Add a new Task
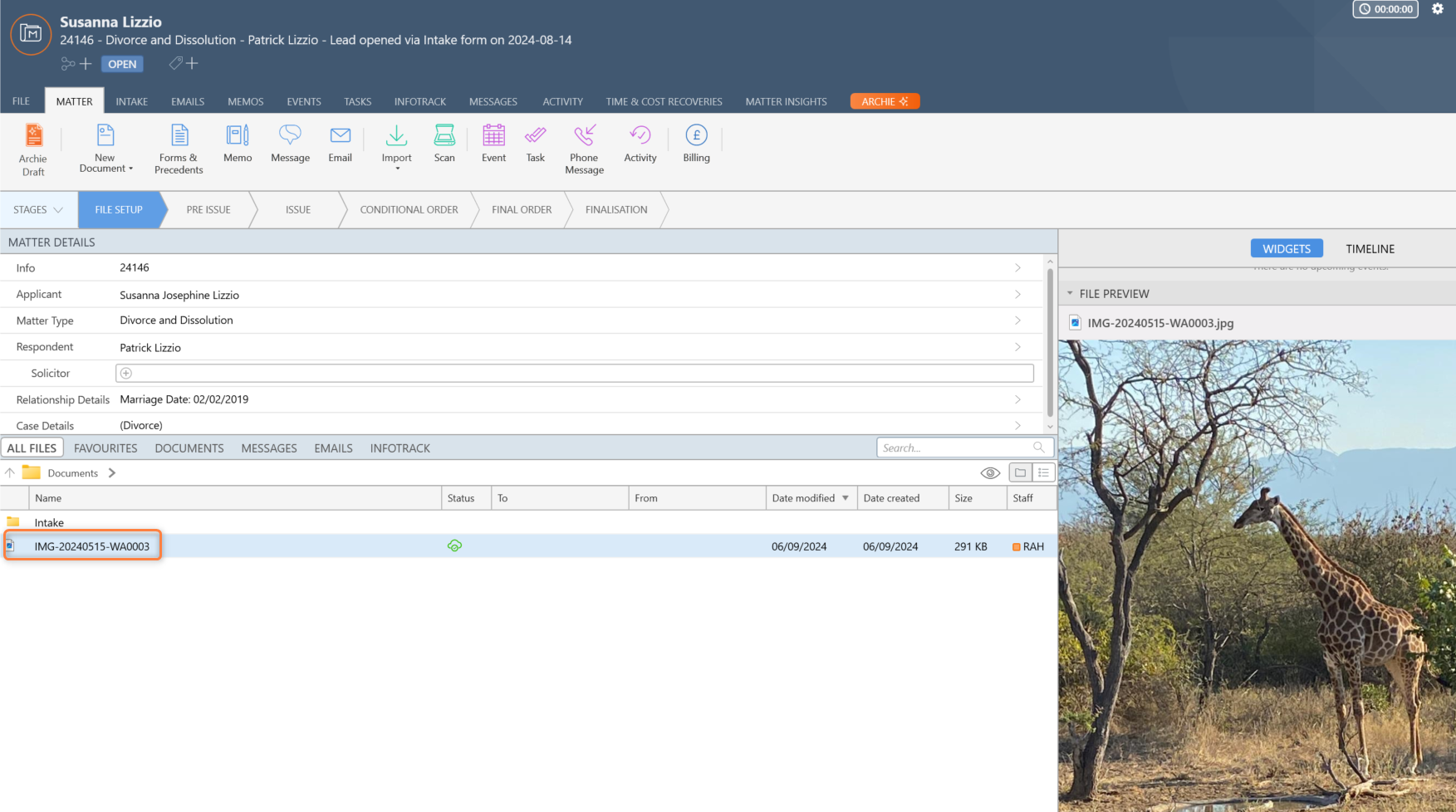The image size is (1456, 812). (535, 143)
